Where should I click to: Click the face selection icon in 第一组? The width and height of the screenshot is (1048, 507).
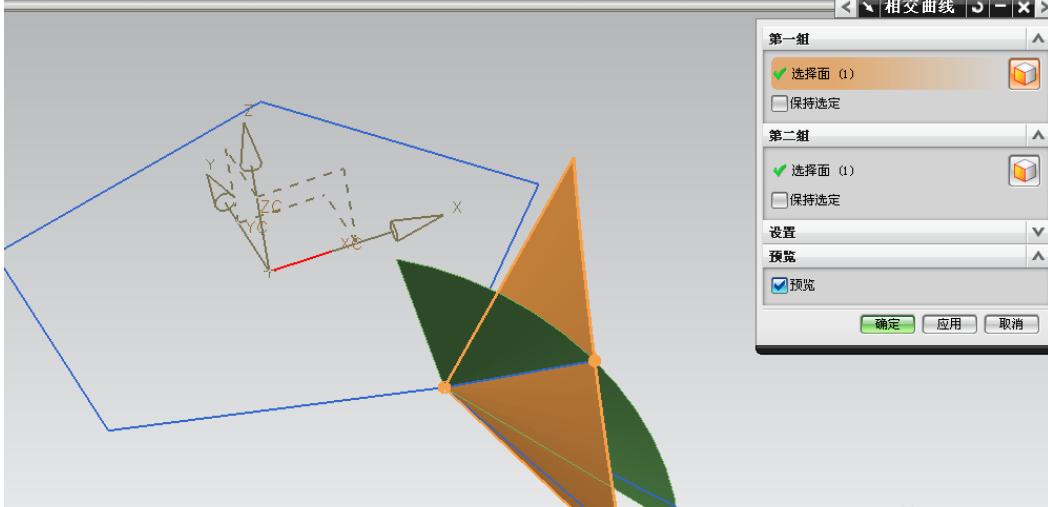[x=1024, y=75]
